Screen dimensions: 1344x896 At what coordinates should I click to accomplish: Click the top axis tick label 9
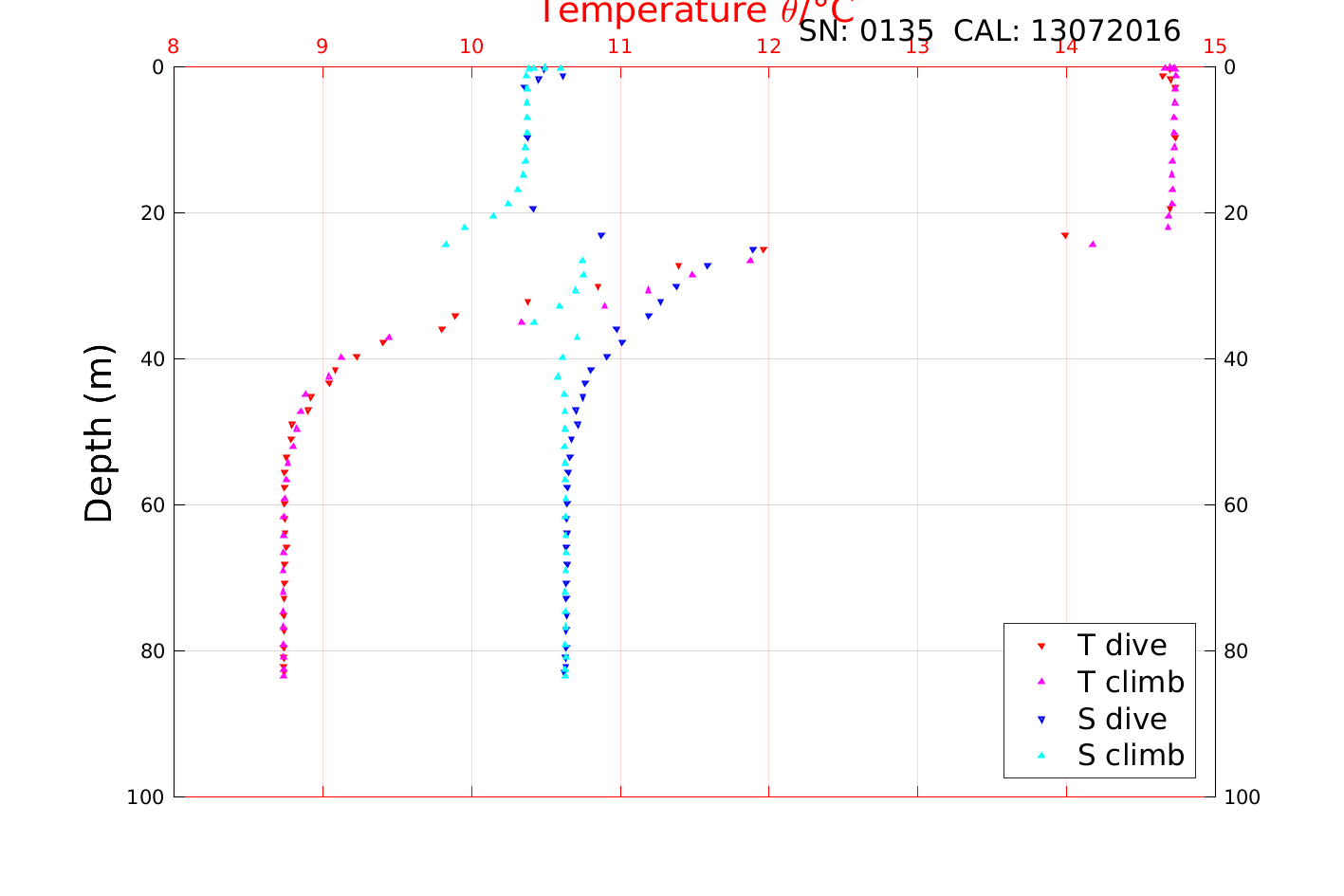[322, 46]
